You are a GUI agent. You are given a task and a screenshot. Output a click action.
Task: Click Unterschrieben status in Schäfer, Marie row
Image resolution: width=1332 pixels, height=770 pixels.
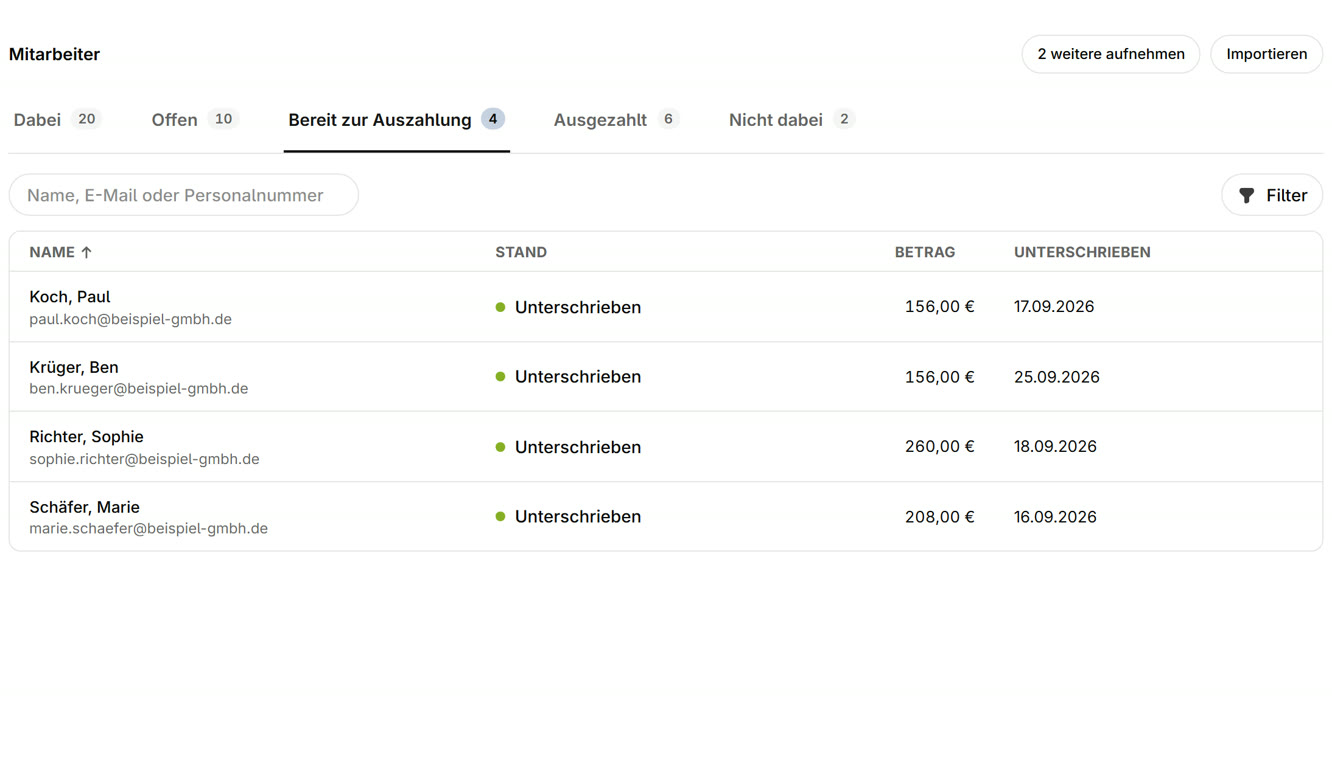coord(568,517)
